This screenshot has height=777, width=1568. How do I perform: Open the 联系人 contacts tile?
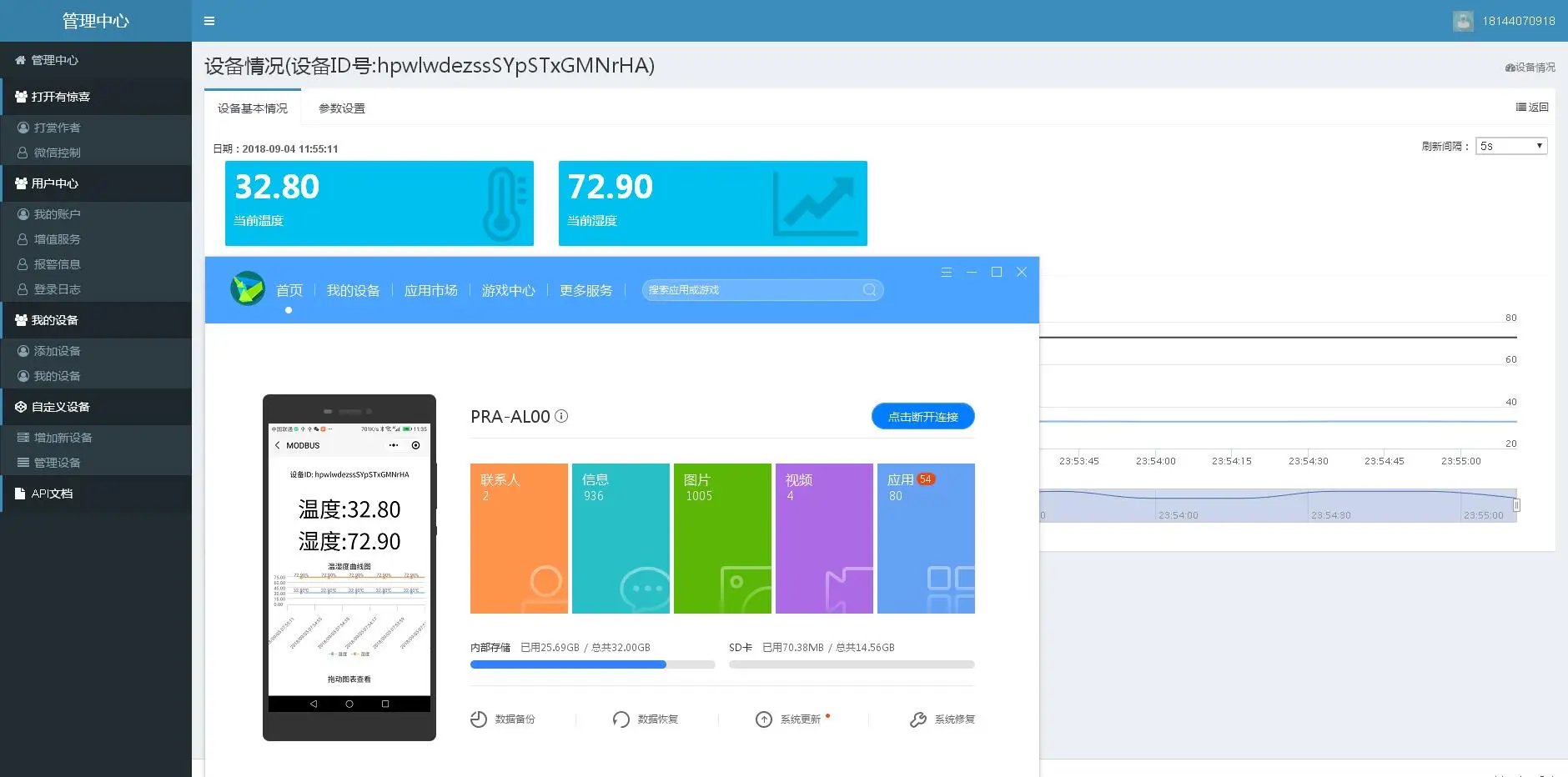pos(519,539)
